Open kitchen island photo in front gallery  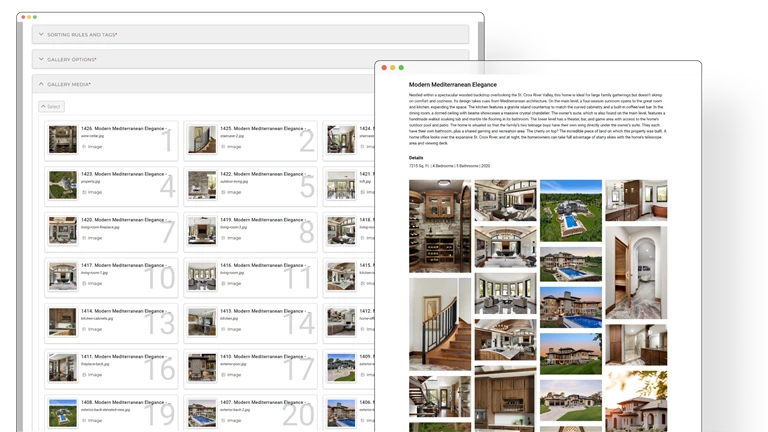click(505, 340)
